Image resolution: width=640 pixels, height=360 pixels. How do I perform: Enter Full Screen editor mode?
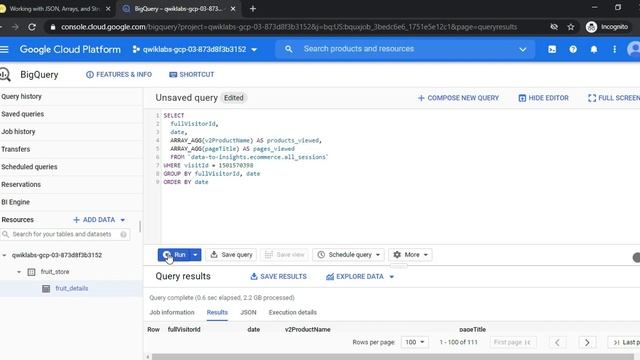[x=613, y=98]
